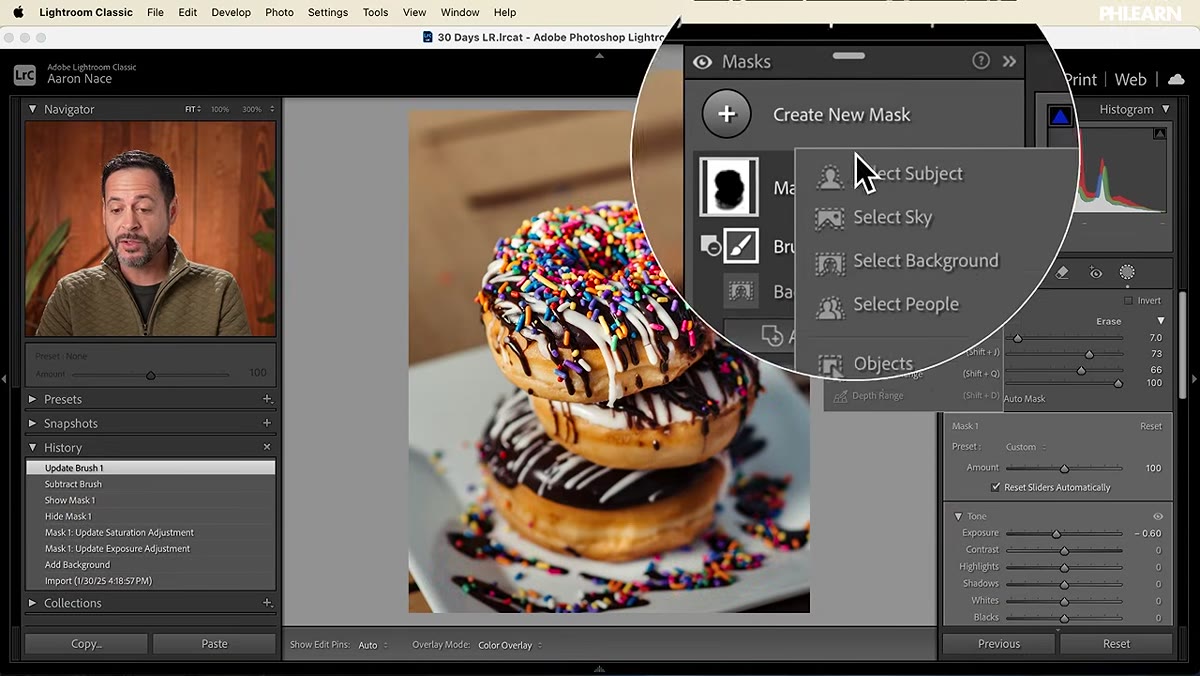Select 'Show Mask 1' history step
The width and height of the screenshot is (1200, 676).
(150, 500)
